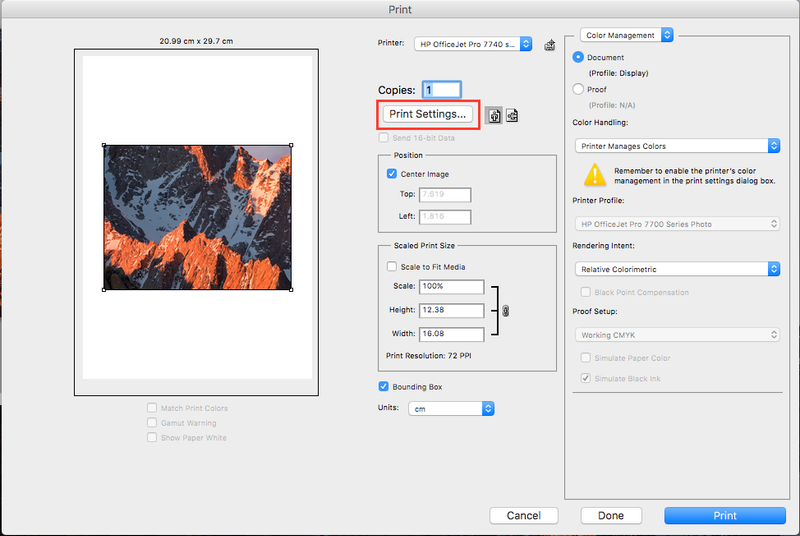Viewport: 800px width, 536px height.
Task: Click the mountain image in print preview
Action: 197,217
